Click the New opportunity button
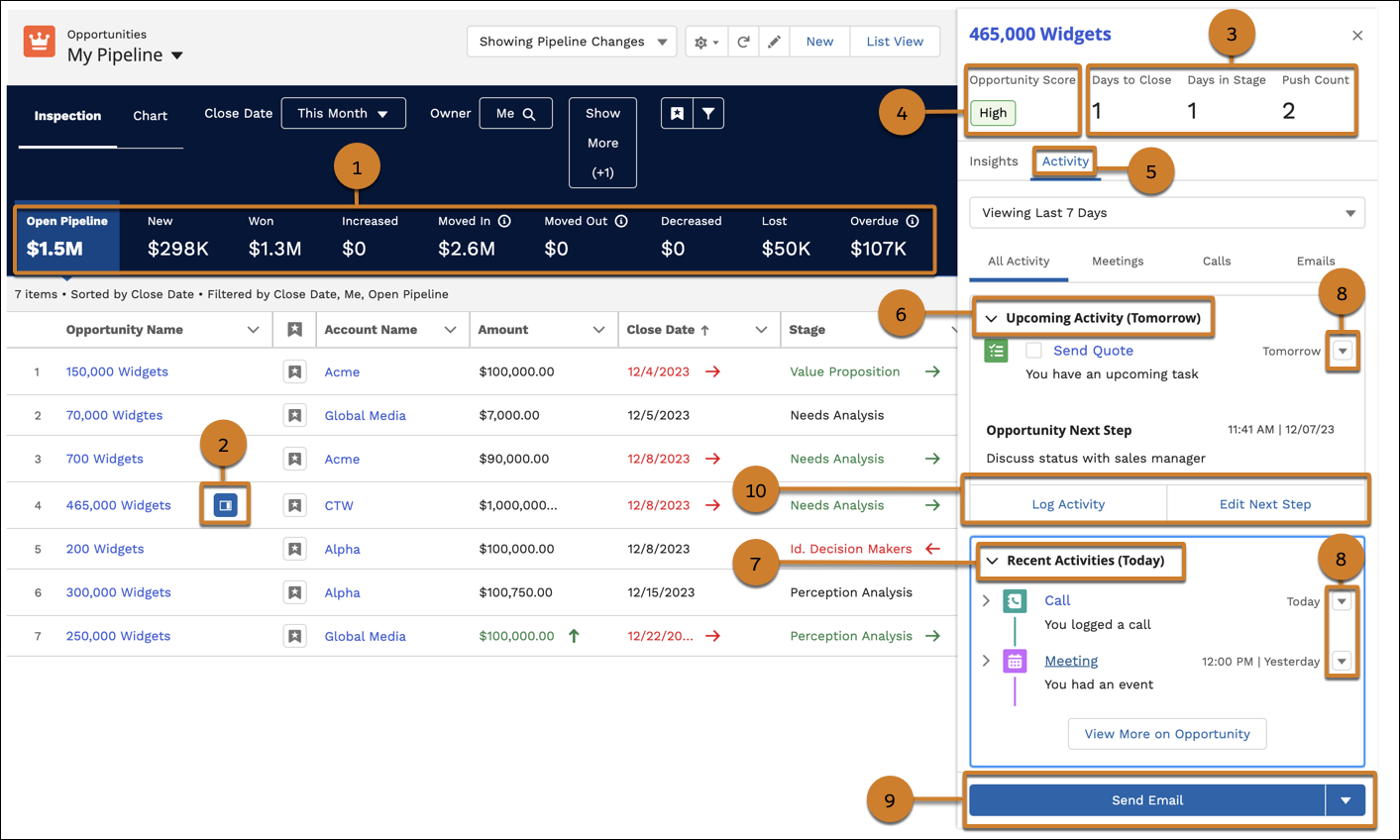 pos(819,42)
